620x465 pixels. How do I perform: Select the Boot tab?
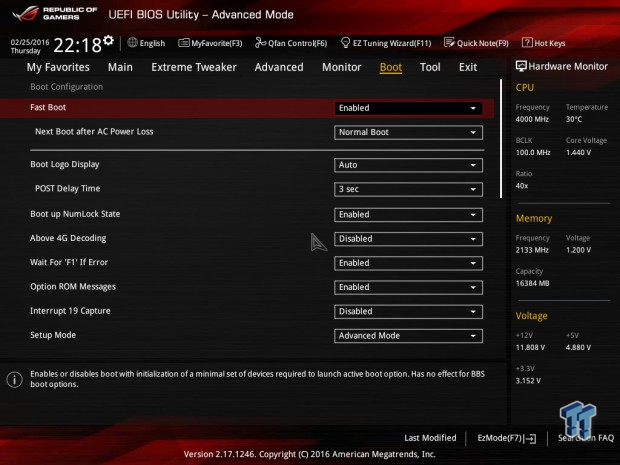click(391, 67)
